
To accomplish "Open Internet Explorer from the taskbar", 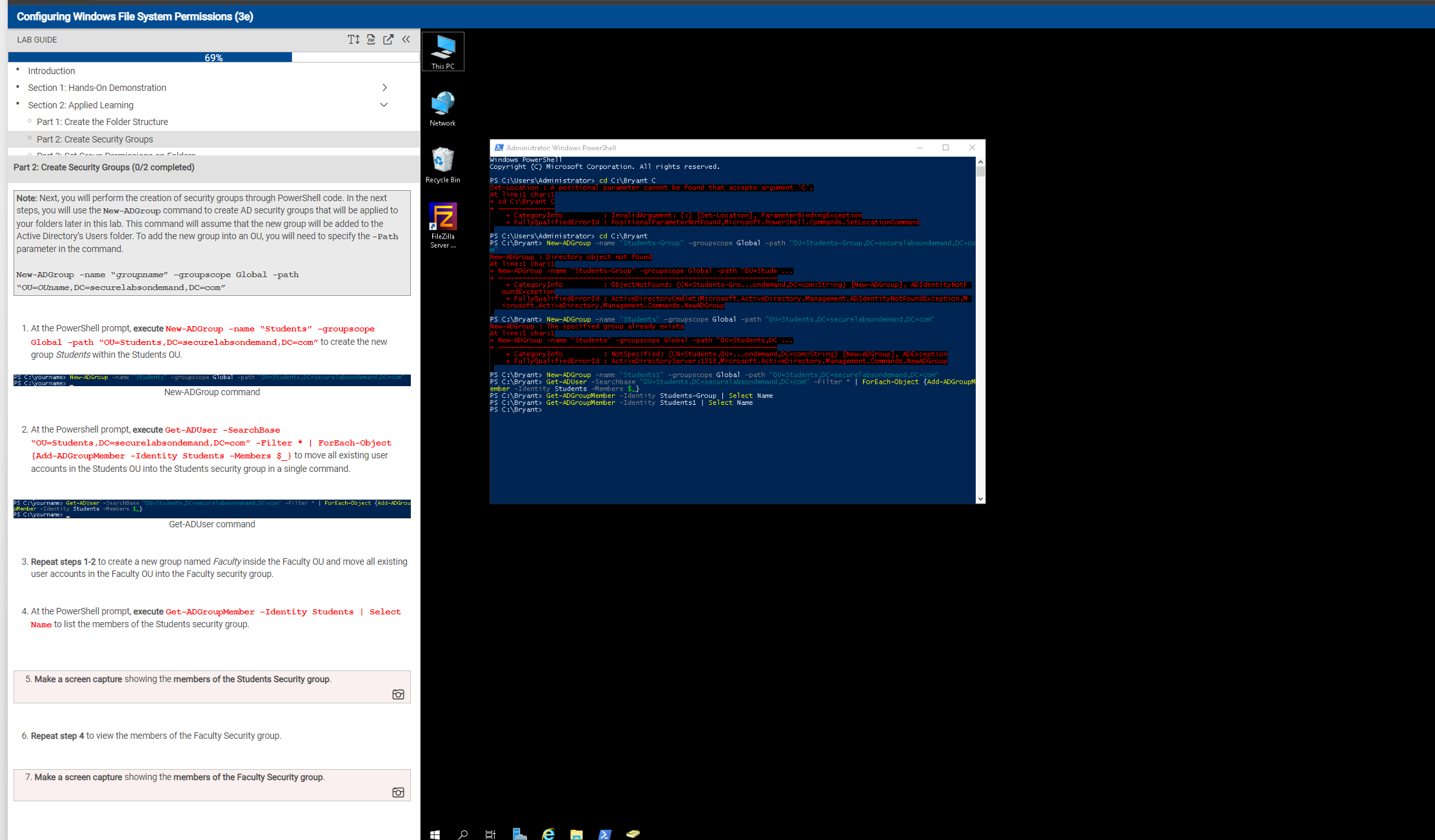I will click(548, 833).
